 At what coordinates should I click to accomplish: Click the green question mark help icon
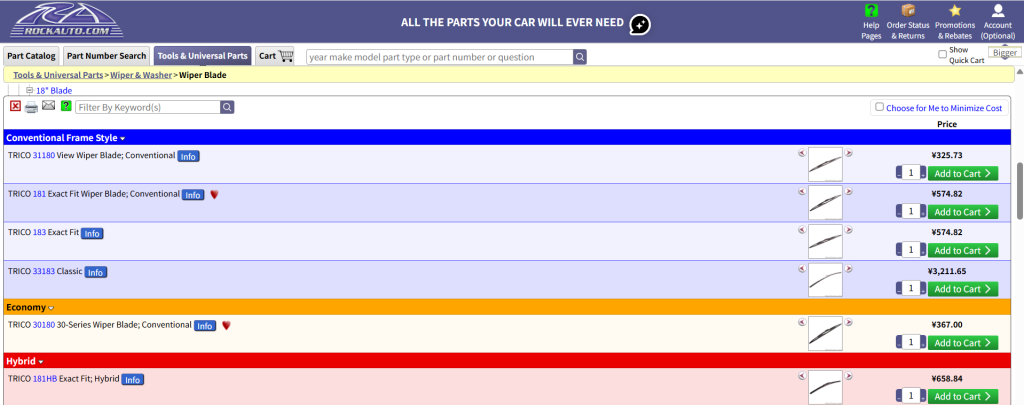pos(66,106)
